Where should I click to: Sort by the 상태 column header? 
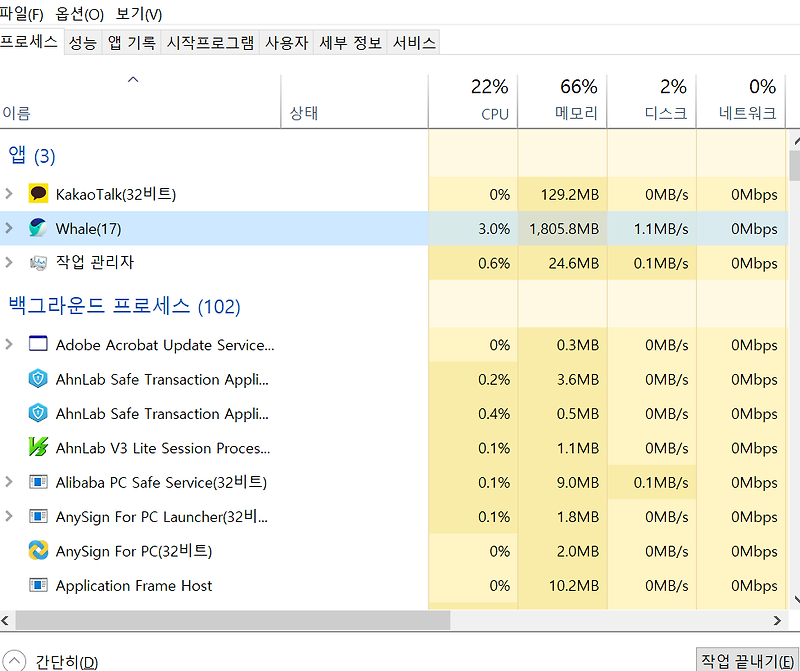(355, 102)
